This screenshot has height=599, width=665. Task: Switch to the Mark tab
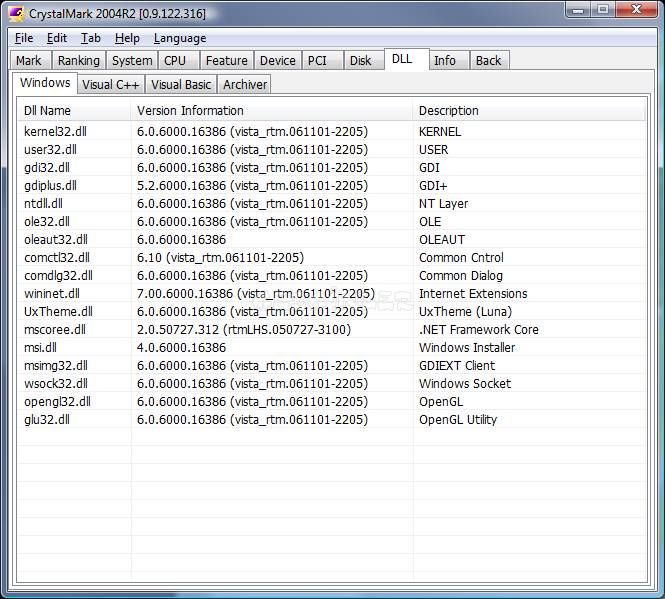[29, 61]
